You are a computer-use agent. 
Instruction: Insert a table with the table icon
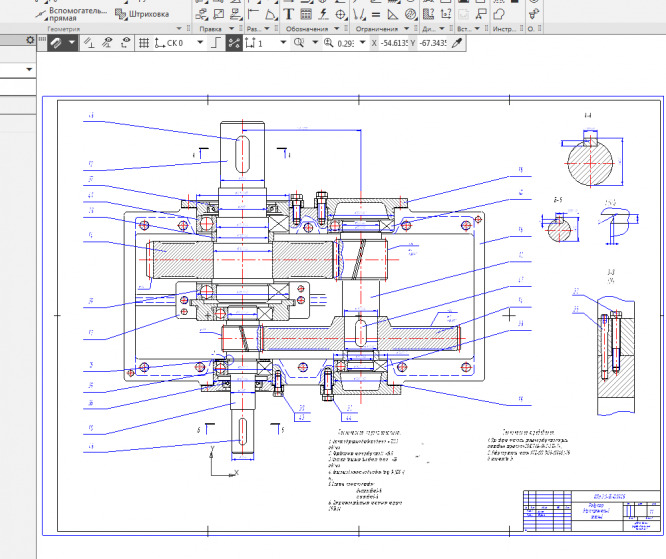click(306, 15)
